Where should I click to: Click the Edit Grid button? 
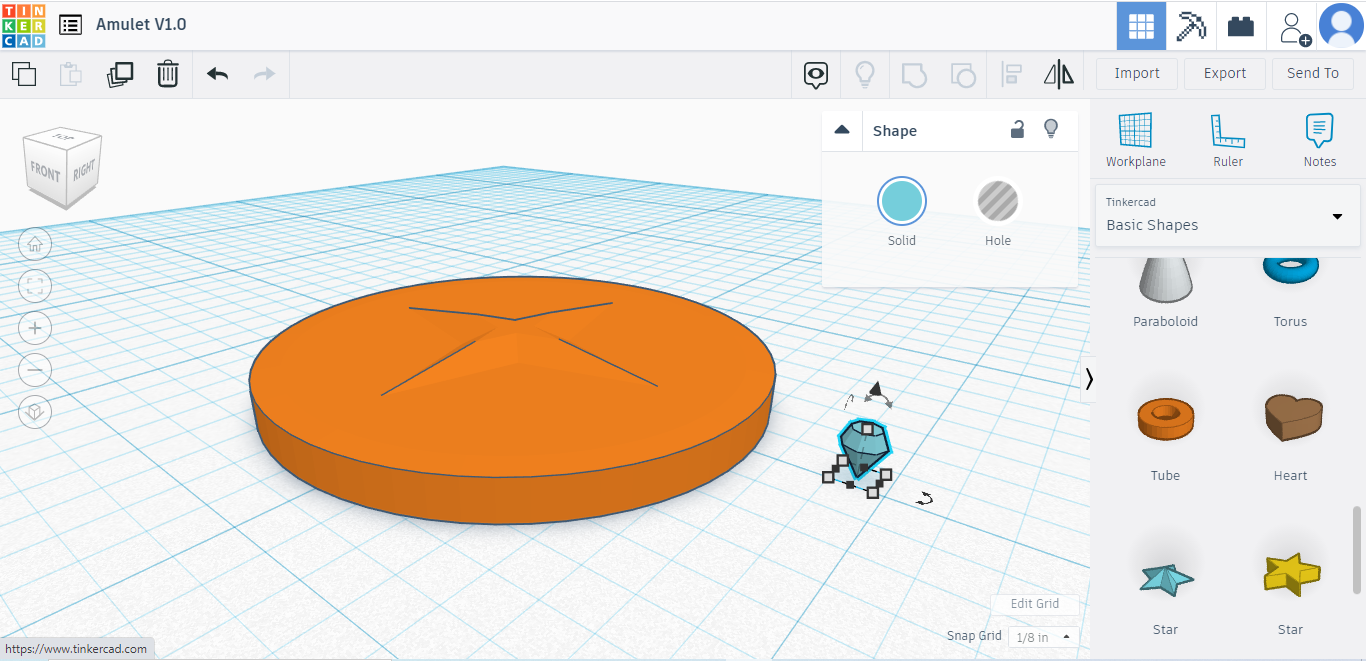tap(1035, 604)
